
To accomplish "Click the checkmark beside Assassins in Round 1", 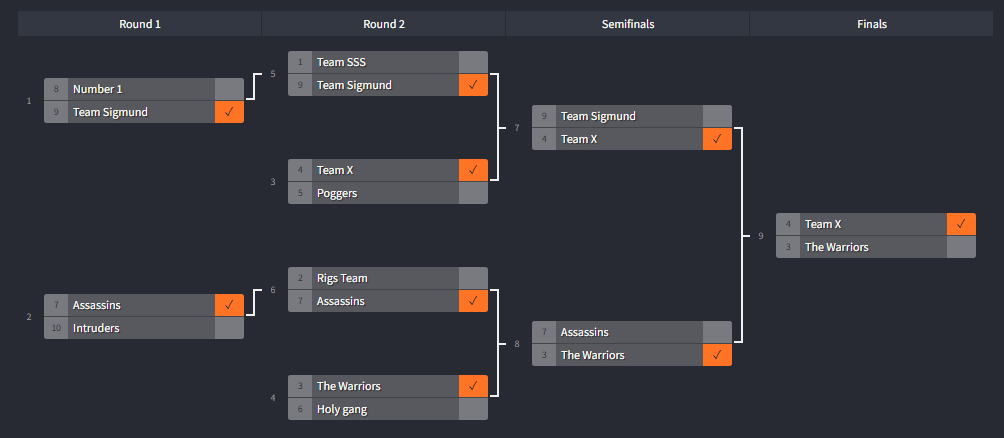I will coord(229,305).
